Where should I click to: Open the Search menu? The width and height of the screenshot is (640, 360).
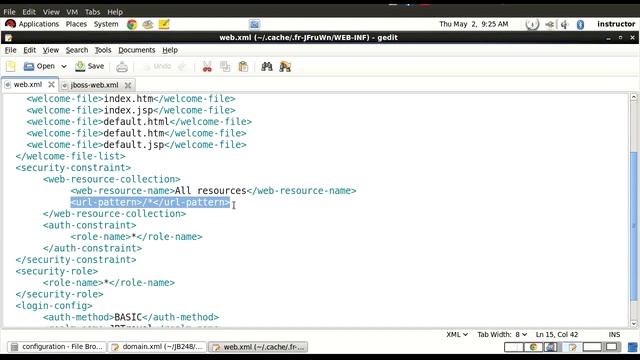pyautogui.click(x=77, y=50)
